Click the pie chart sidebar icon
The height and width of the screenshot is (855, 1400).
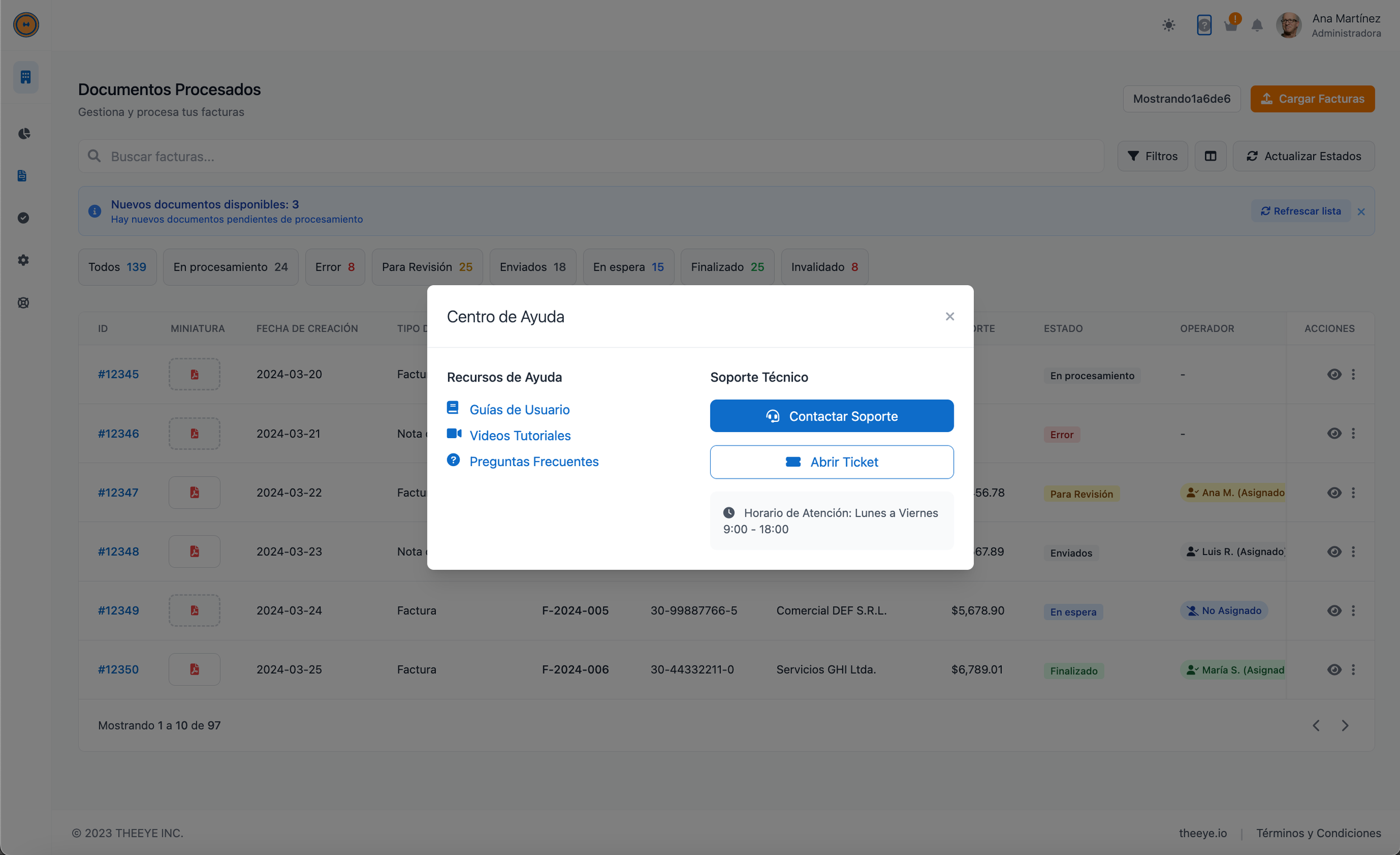tap(24, 133)
